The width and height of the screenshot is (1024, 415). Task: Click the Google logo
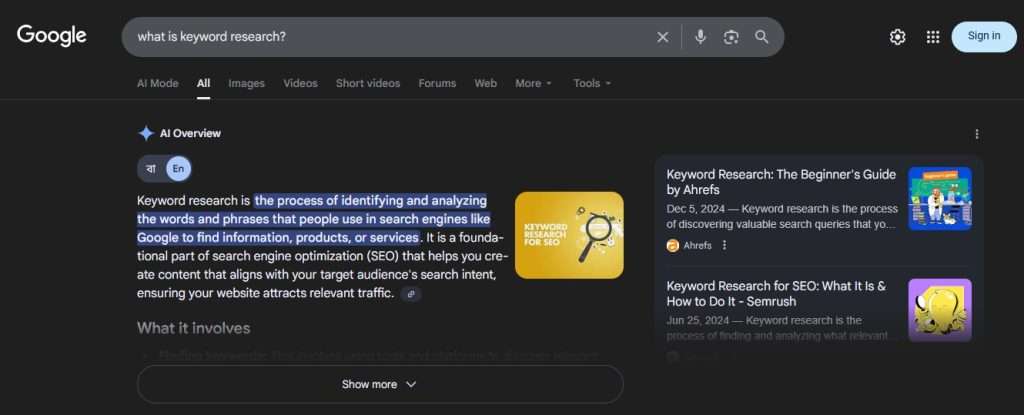[52, 36]
